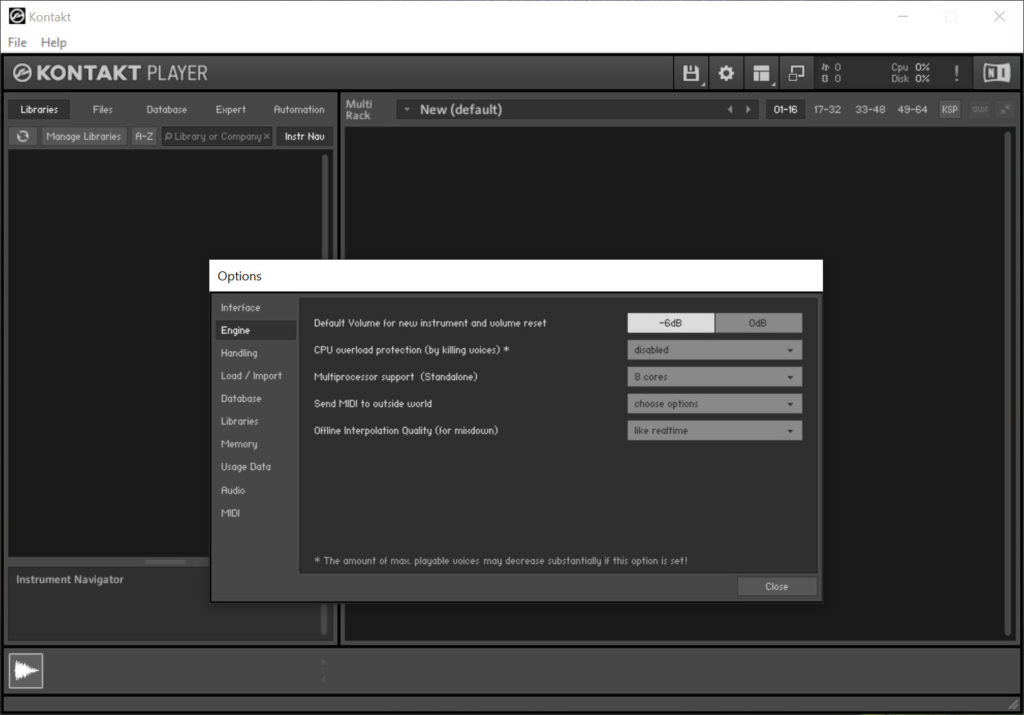Click the refresh libraries icon
This screenshot has height=715, width=1024.
[x=23, y=136]
